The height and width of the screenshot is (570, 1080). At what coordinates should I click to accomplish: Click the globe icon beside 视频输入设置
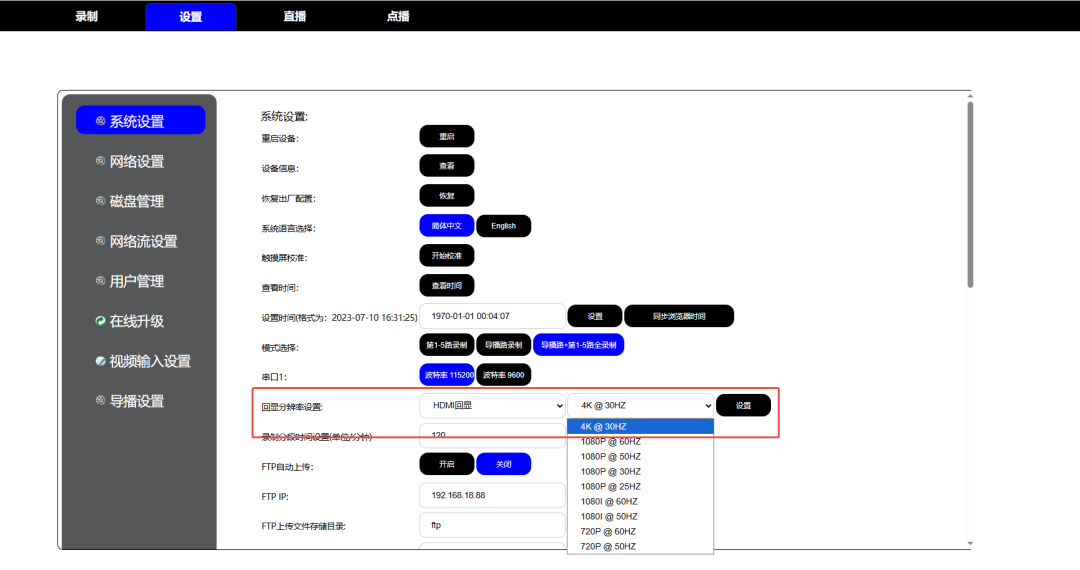(x=101, y=361)
